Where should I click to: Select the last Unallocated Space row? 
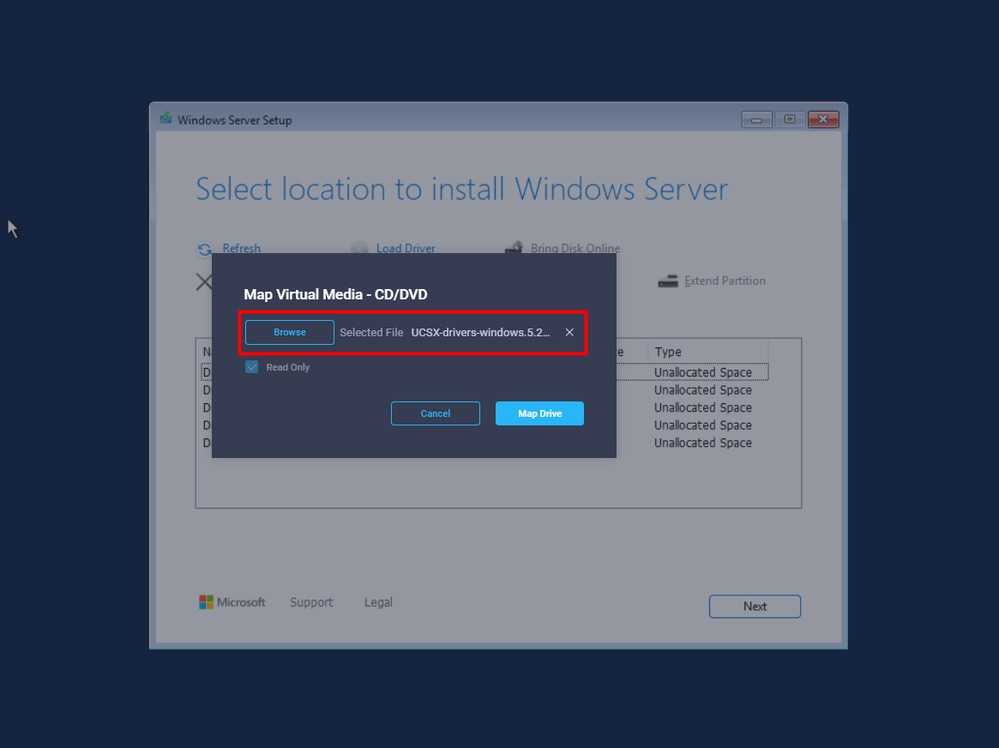(703, 442)
